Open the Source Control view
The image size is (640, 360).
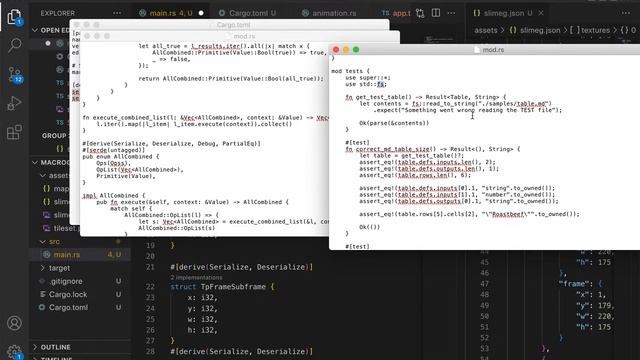tap(14, 75)
